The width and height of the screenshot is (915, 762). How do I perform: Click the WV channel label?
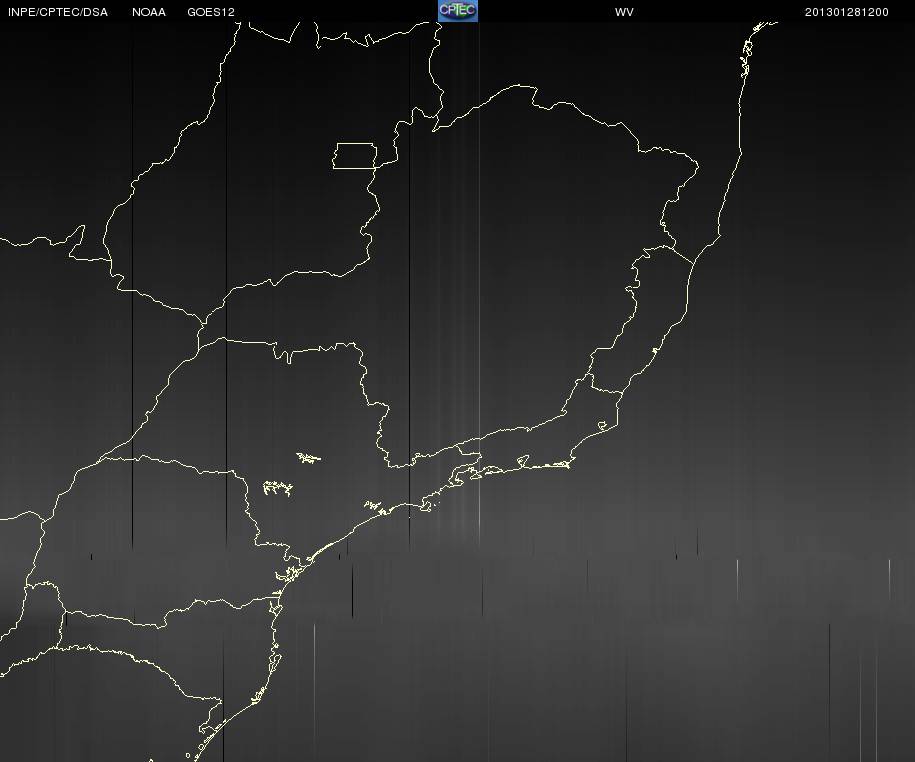[624, 12]
